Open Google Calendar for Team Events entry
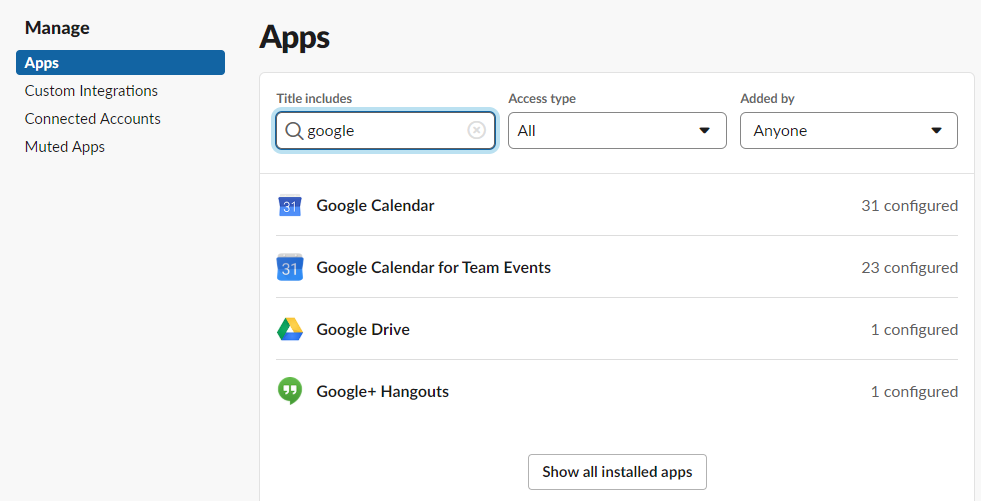The image size is (981, 501). pyautogui.click(x=617, y=267)
